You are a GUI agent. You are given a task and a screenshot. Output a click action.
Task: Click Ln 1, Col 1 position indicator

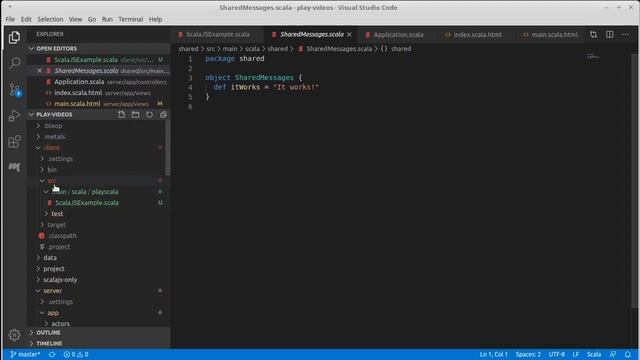point(493,354)
